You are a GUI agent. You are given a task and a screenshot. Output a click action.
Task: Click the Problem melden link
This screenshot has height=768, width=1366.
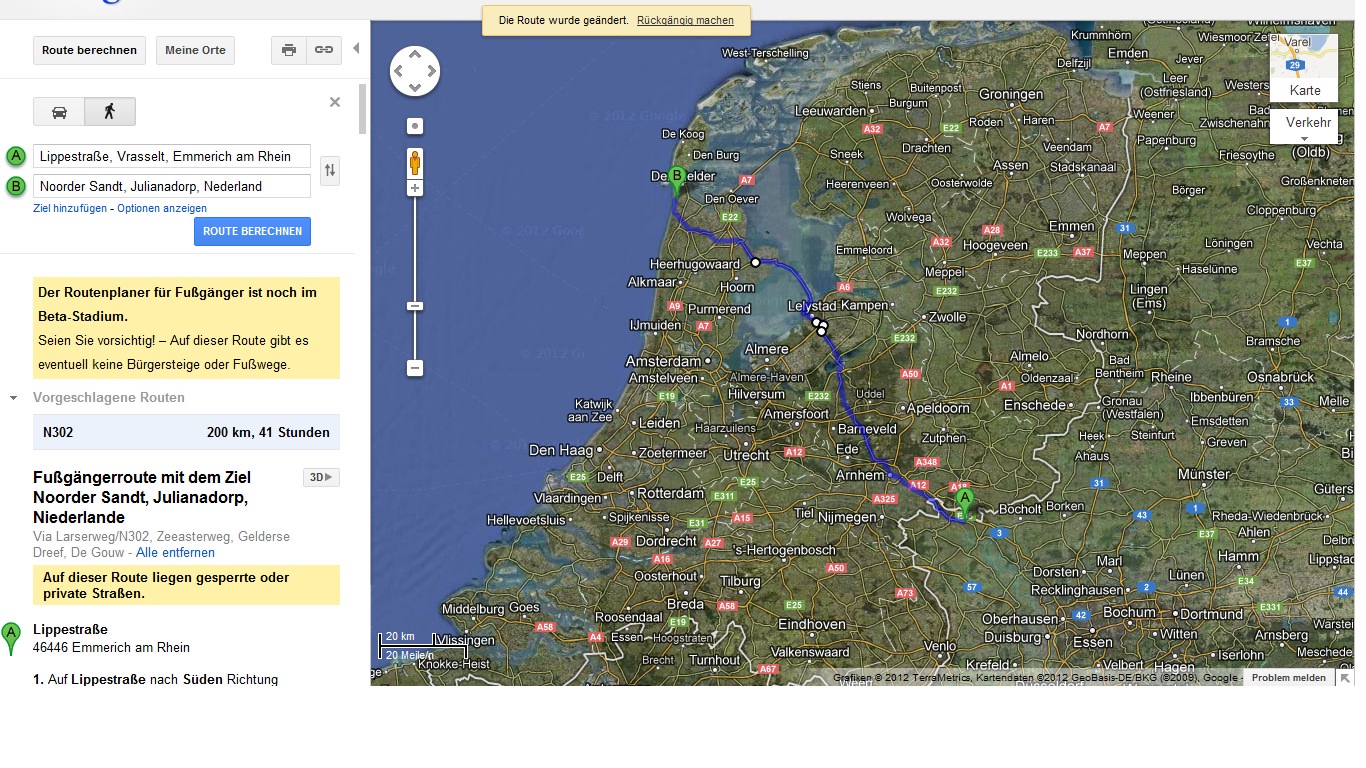pos(1288,677)
